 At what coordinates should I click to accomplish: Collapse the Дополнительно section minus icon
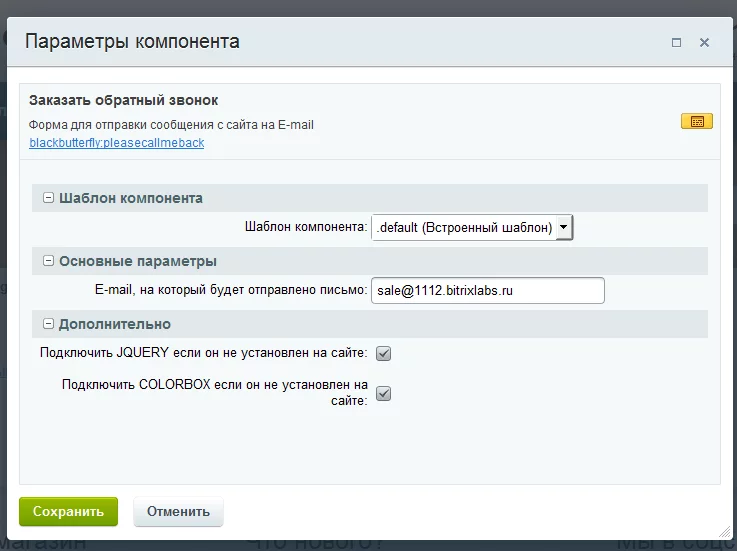pyautogui.click(x=48, y=323)
